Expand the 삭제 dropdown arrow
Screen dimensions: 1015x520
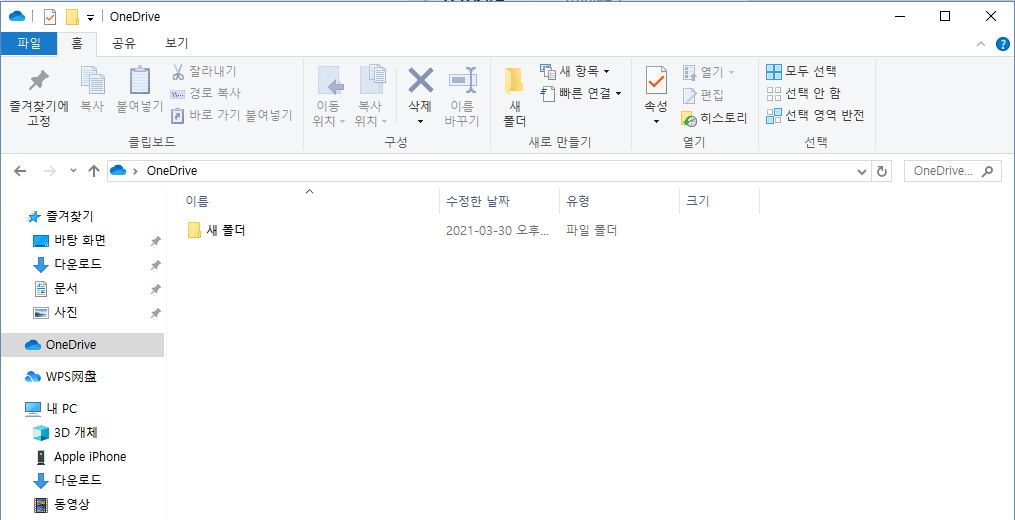coord(420,121)
